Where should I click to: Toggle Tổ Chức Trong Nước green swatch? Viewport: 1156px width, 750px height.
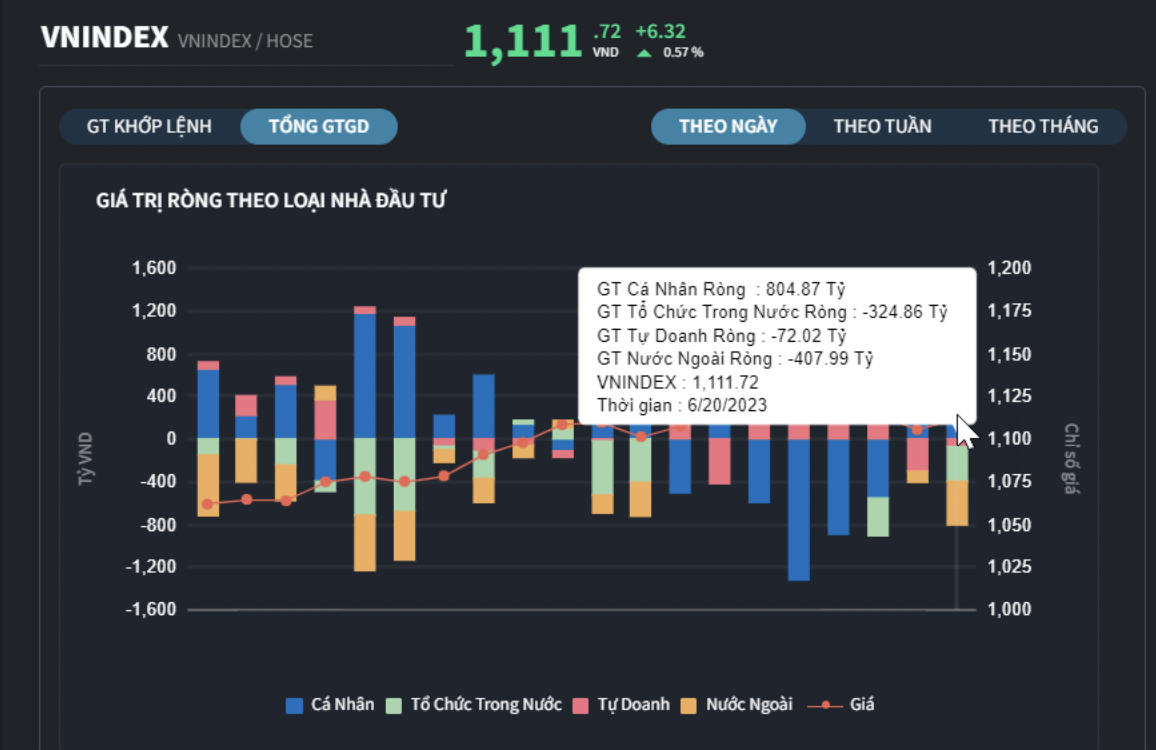pyautogui.click(x=394, y=706)
